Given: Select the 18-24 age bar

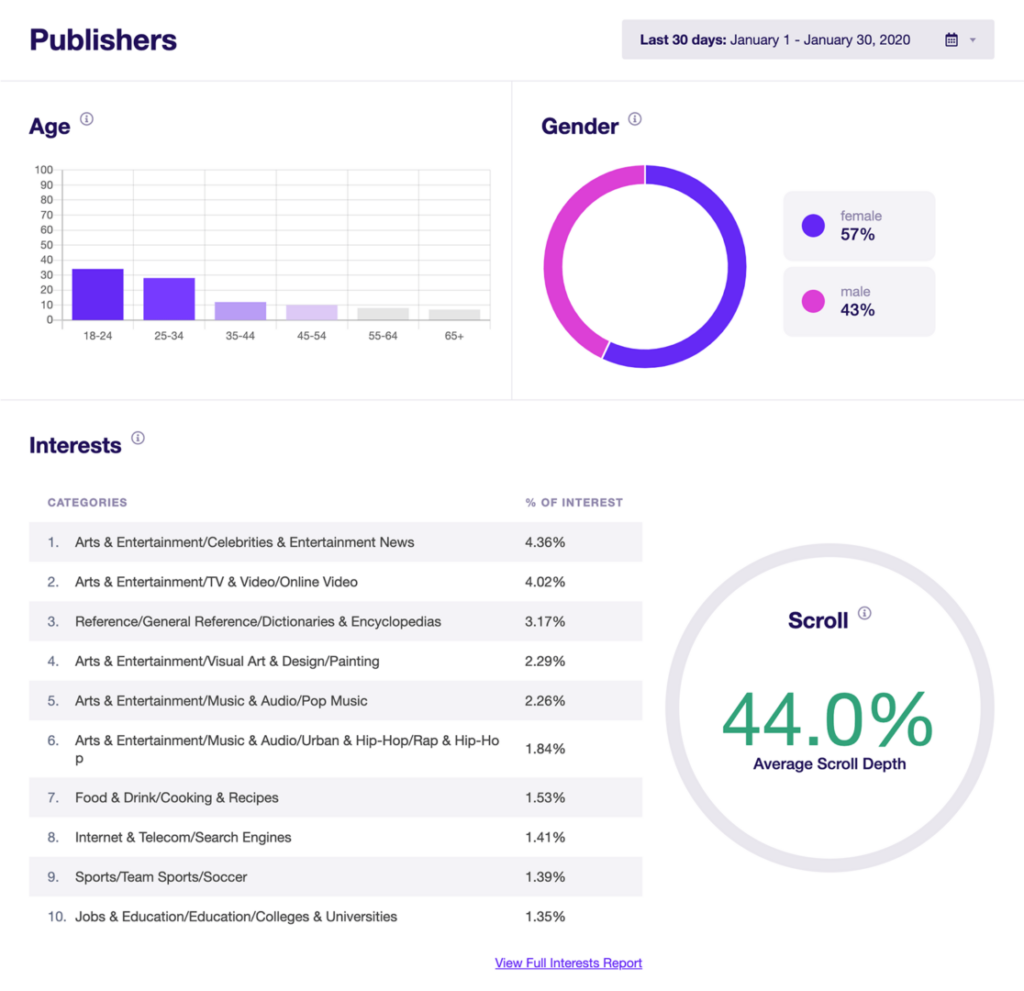Looking at the screenshot, I should click(x=96, y=295).
